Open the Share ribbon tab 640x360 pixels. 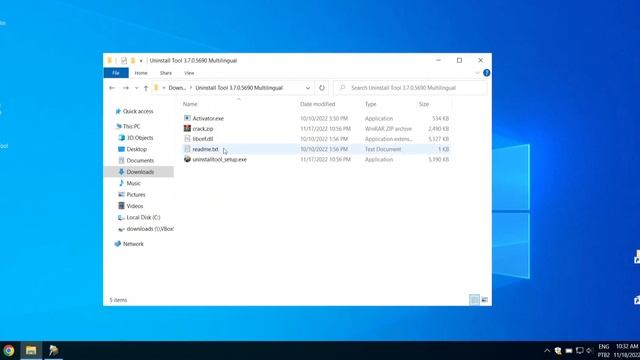click(x=166, y=73)
